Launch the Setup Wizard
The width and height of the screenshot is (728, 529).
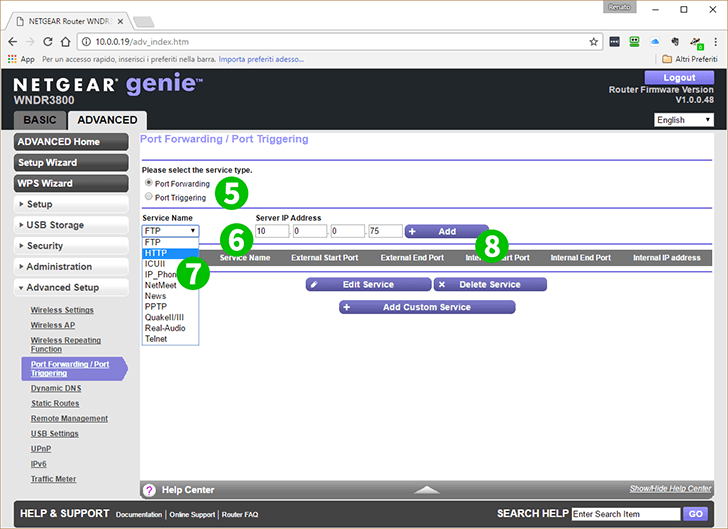tap(71, 163)
